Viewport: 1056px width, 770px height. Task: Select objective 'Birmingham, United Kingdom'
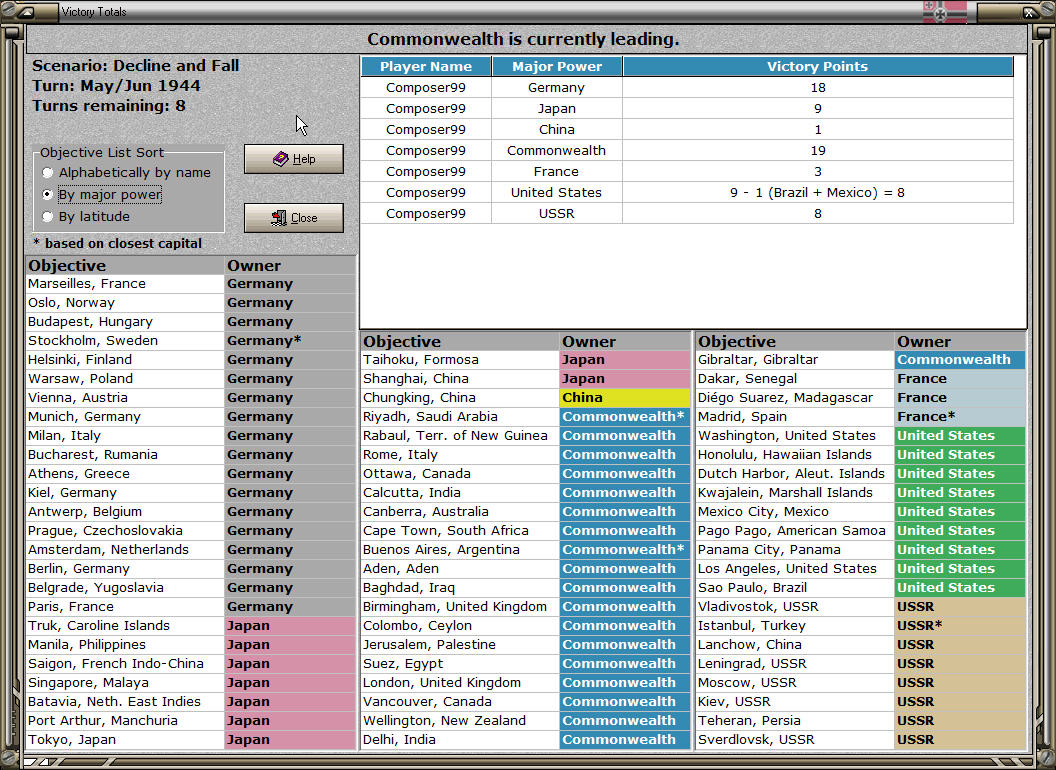460,606
